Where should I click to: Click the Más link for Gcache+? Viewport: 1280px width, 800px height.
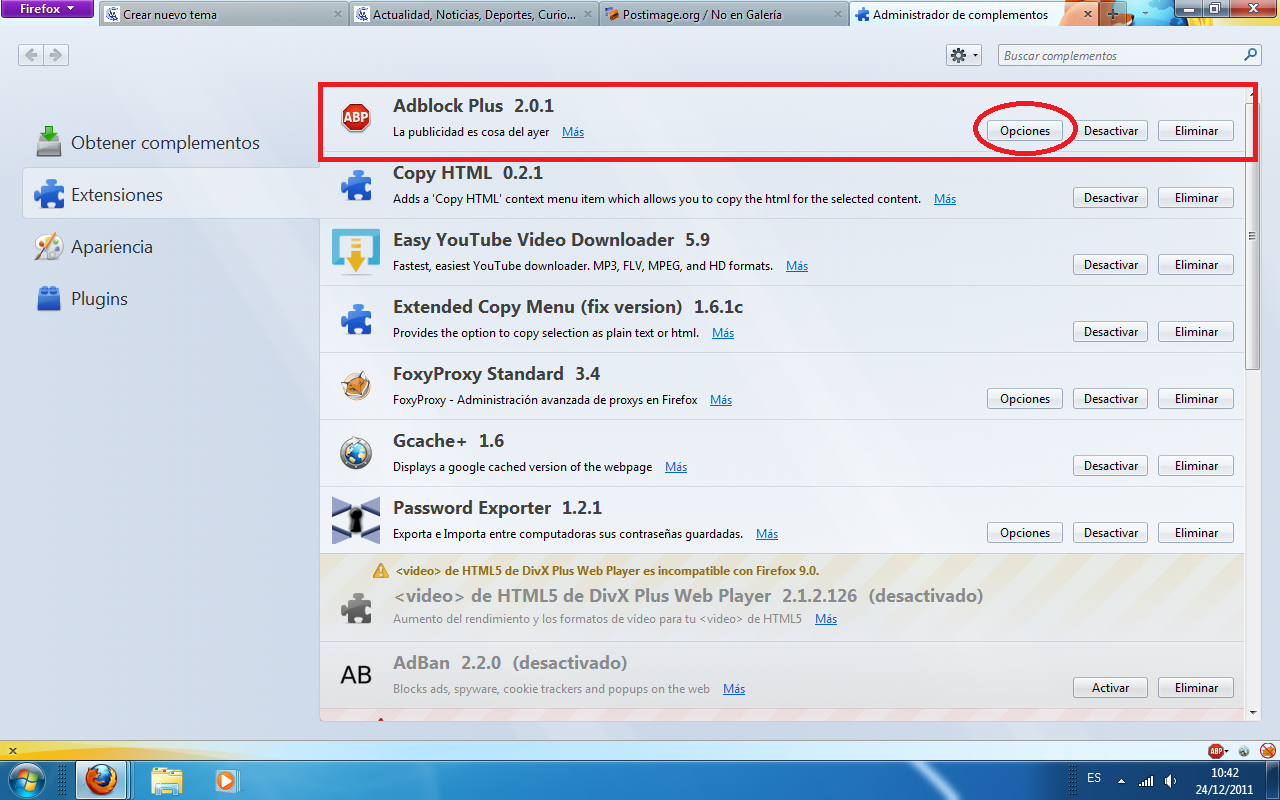[676, 467]
